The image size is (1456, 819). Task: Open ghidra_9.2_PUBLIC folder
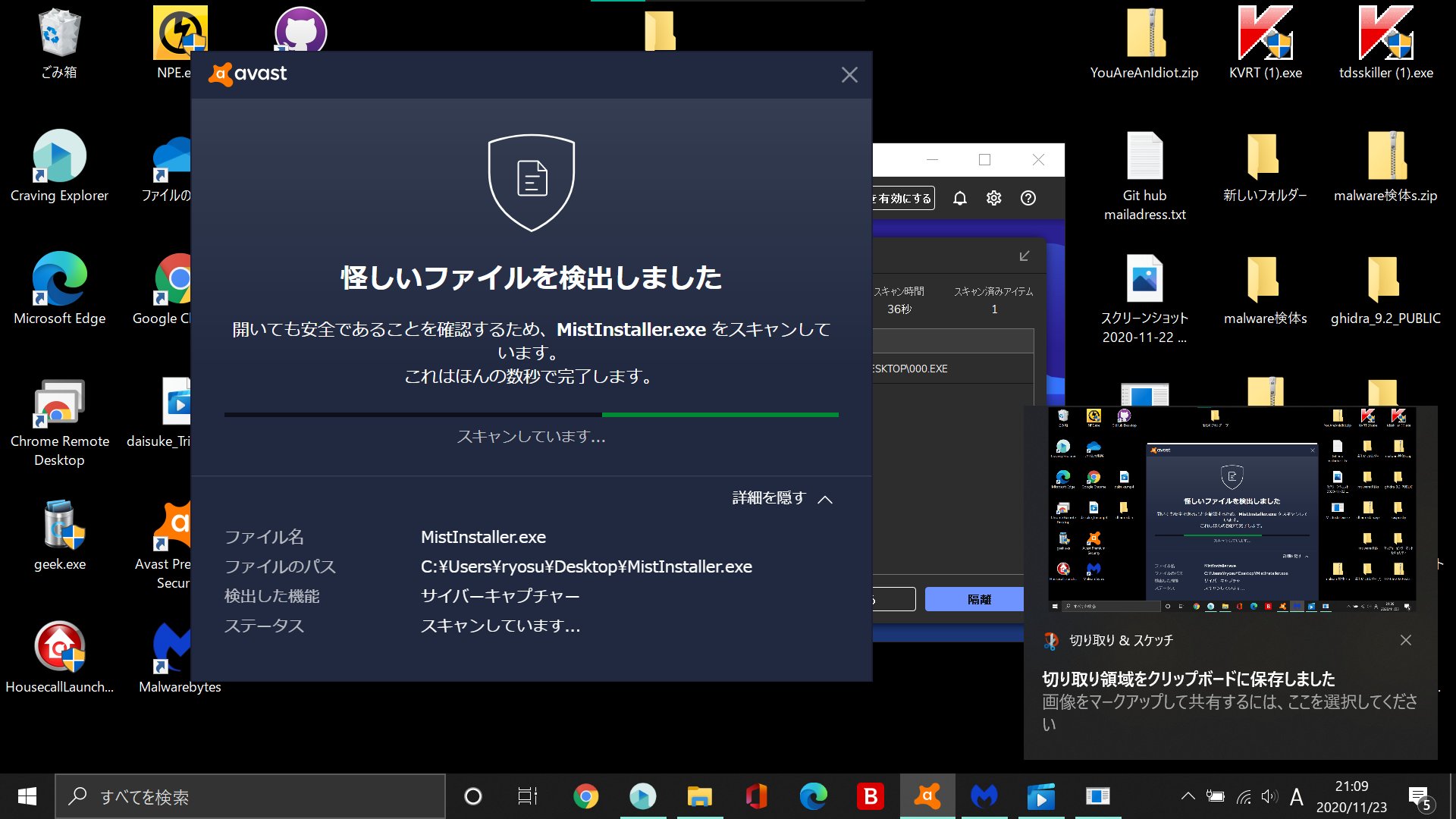coord(1385,290)
